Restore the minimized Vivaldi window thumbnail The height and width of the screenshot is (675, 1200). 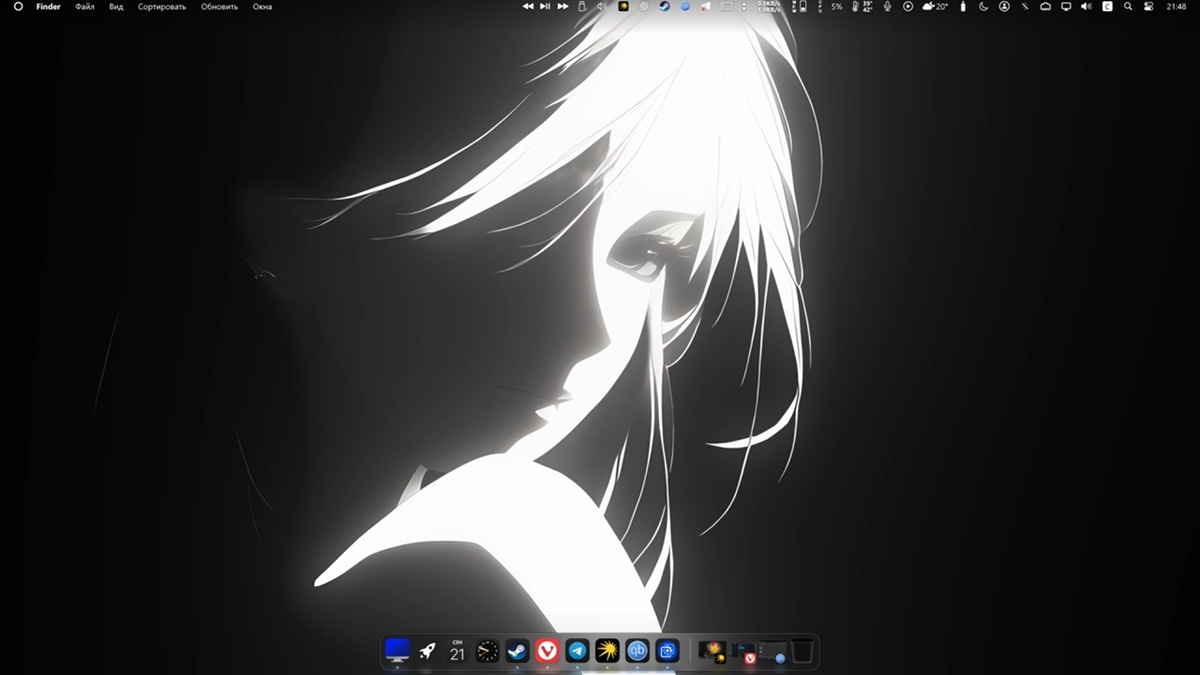point(743,652)
